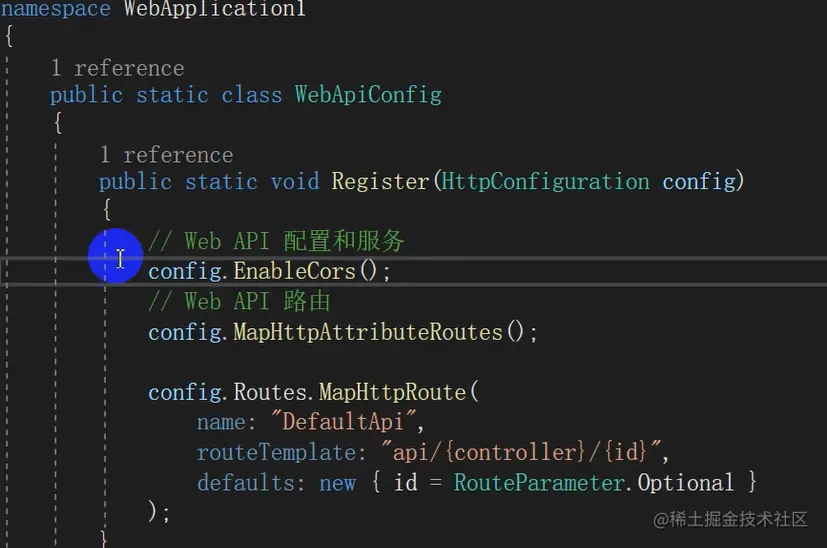This screenshot has width=827, height=548.
Task: Place cursor on the Optional property
Action: click(x=685, y=483)
